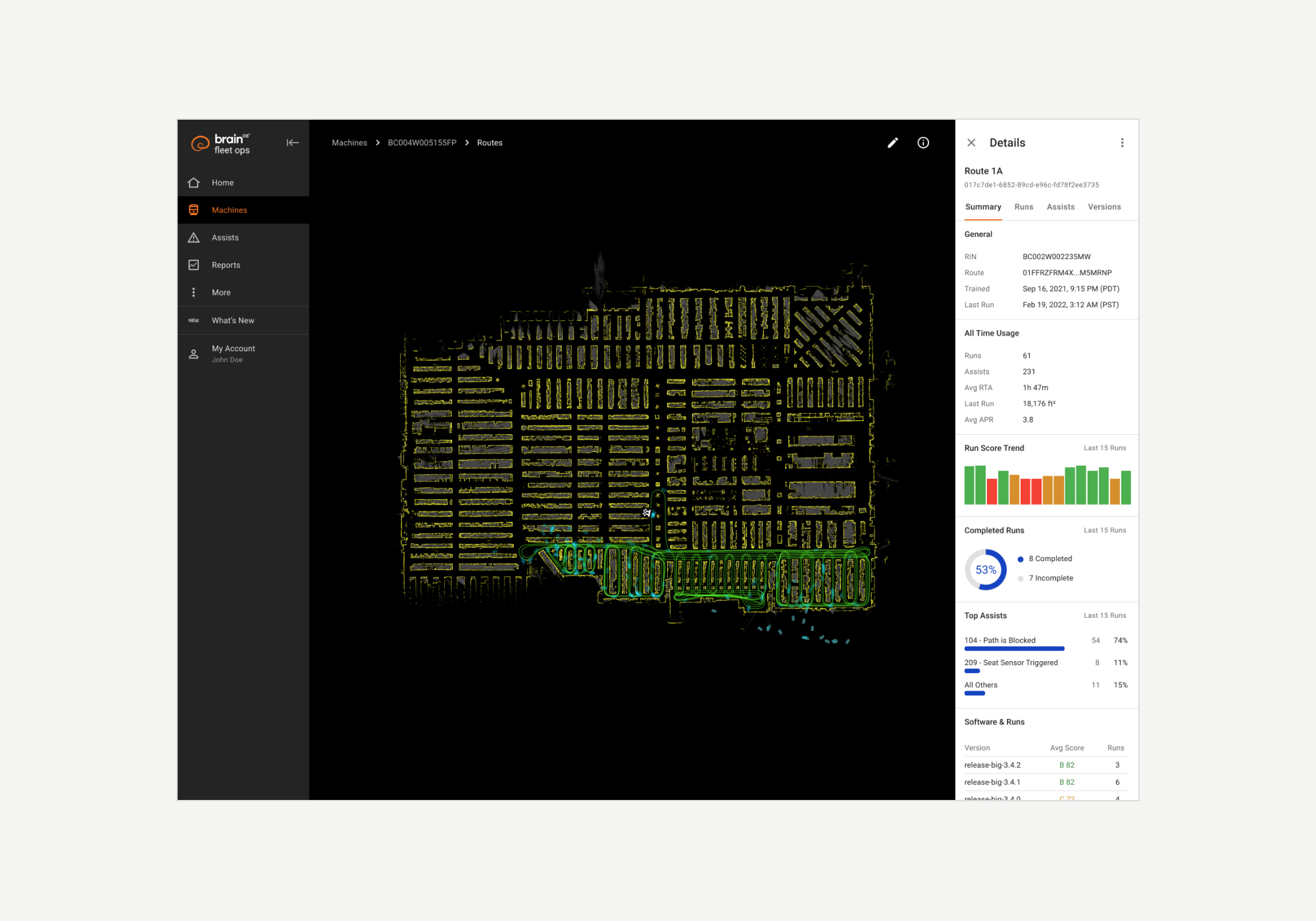Select the Assists warning triangle icon

coord(193,237)
